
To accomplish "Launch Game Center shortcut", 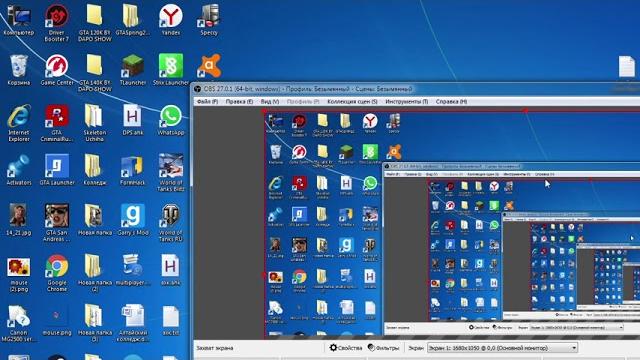I will pyautogui.click(x=57, y=70).
